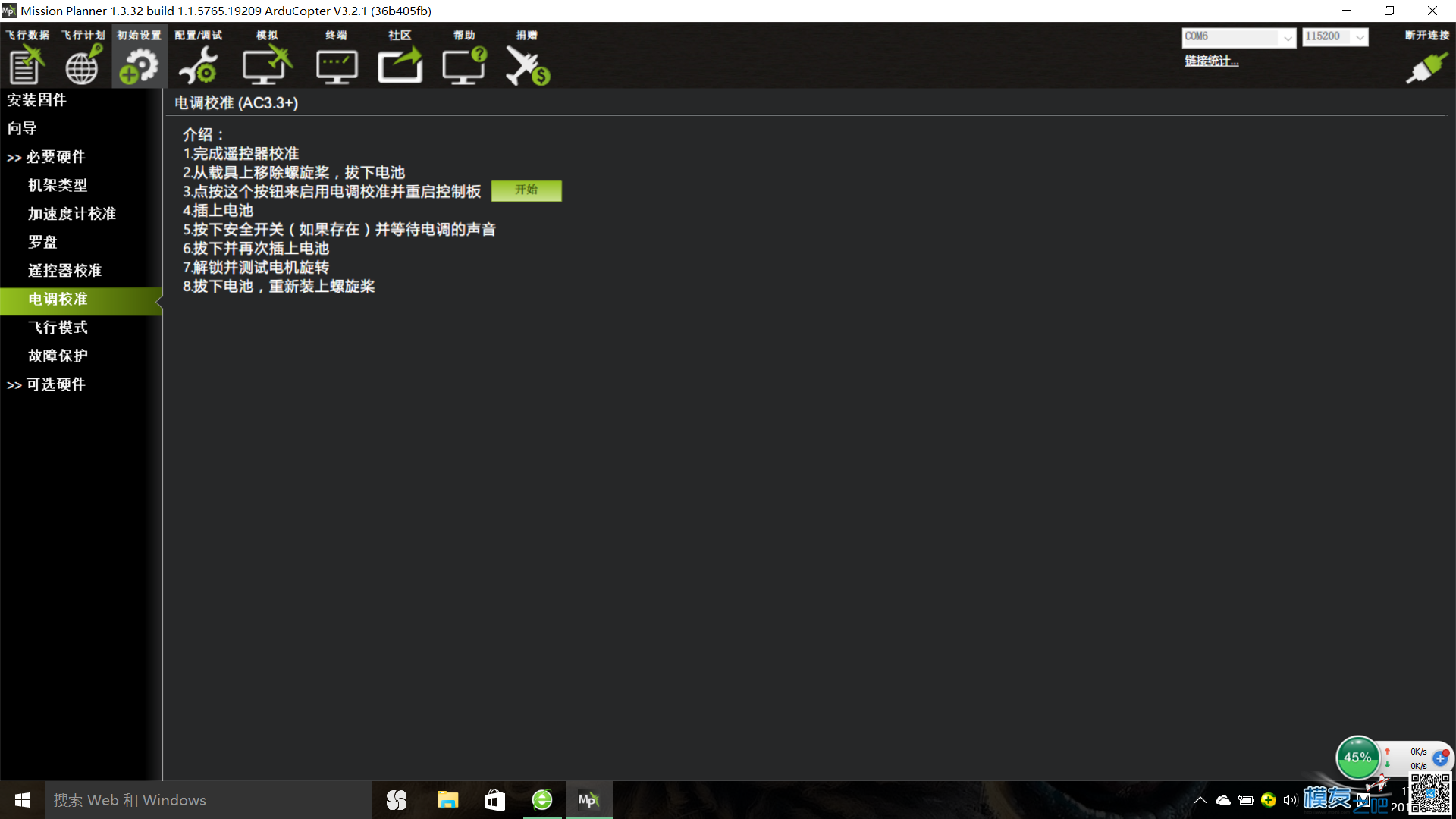Select 加速度计校准 accelerometer calibration item

coord(72,214)
